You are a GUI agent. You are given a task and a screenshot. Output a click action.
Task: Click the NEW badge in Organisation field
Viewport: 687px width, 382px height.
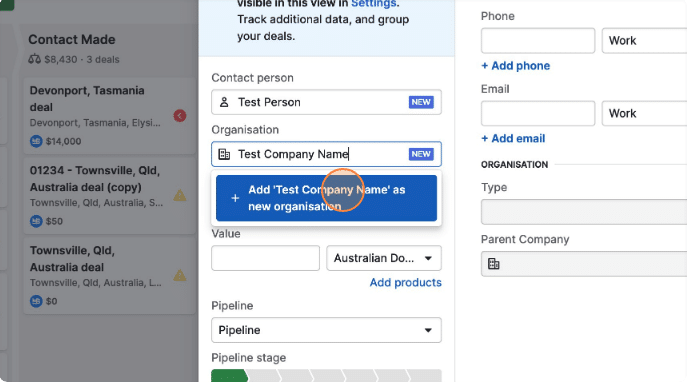[421, 154]
